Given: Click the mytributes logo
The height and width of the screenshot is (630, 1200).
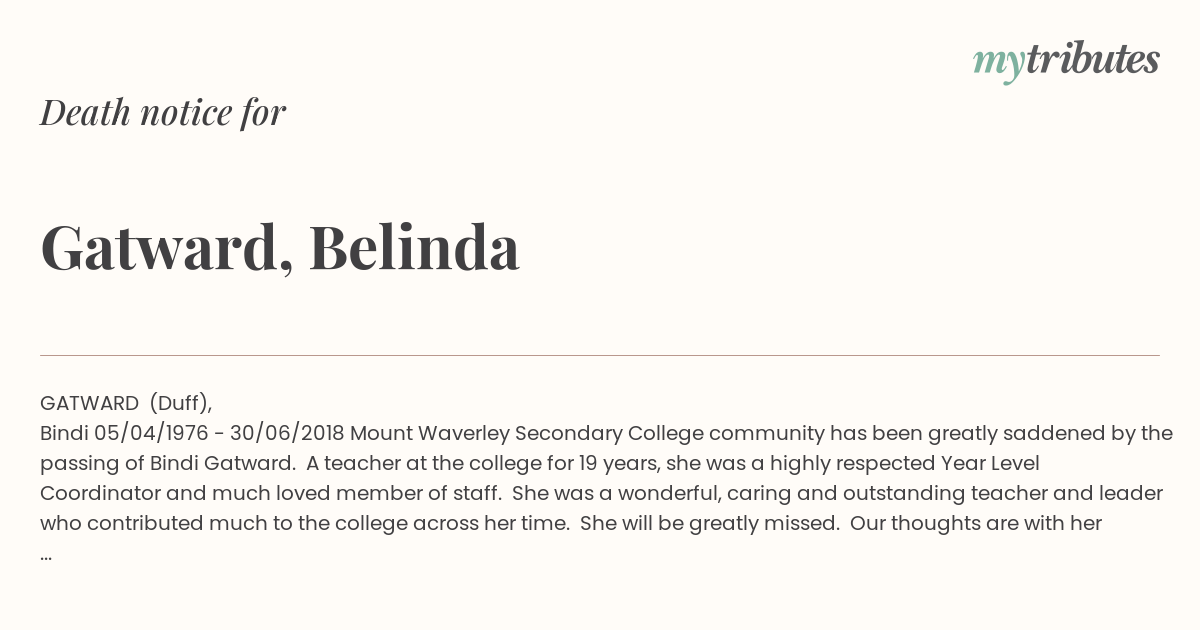Looking at the screenshot, I should coord(1066,61).
